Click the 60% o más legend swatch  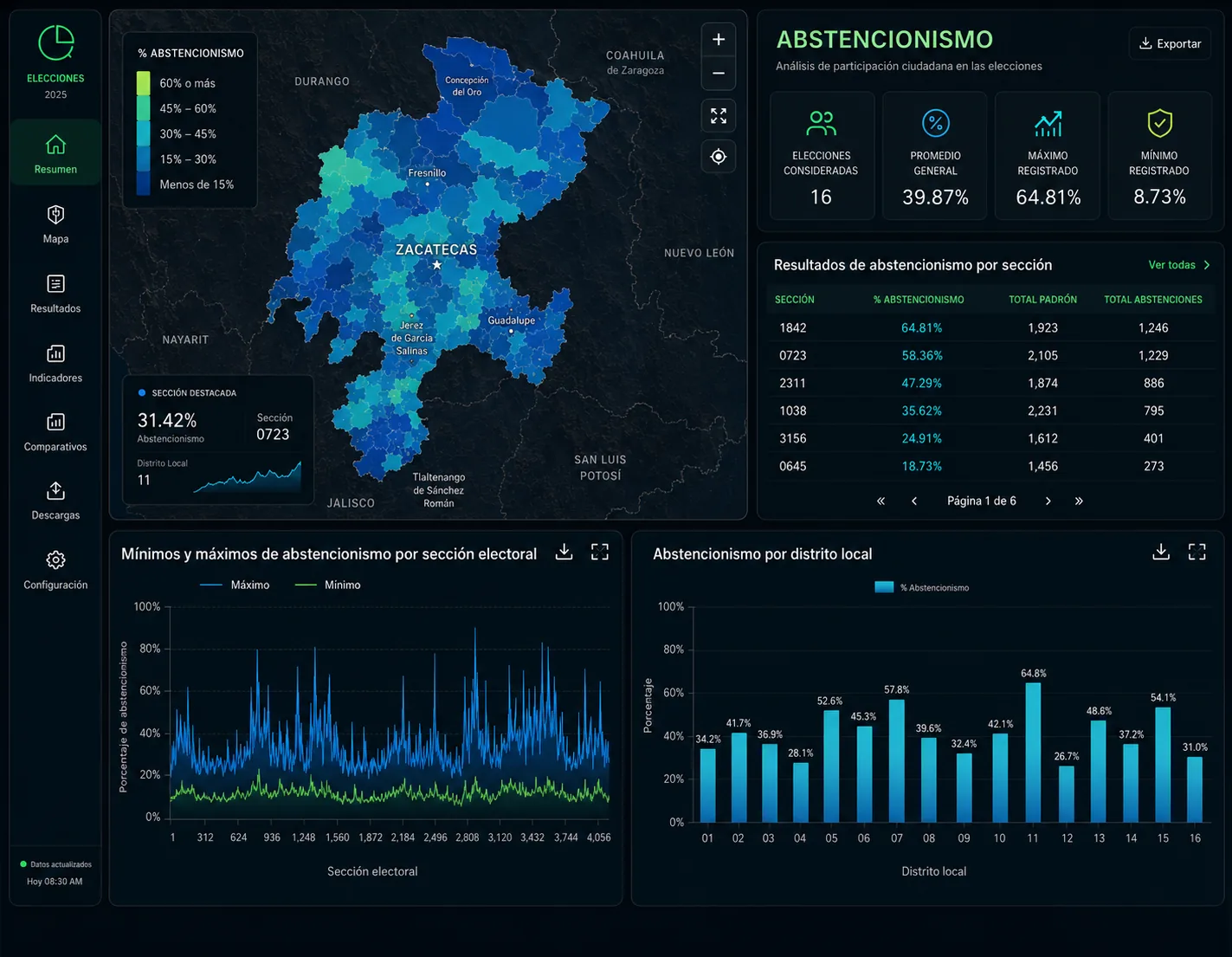pyautogui.click(x=143, y=83)
